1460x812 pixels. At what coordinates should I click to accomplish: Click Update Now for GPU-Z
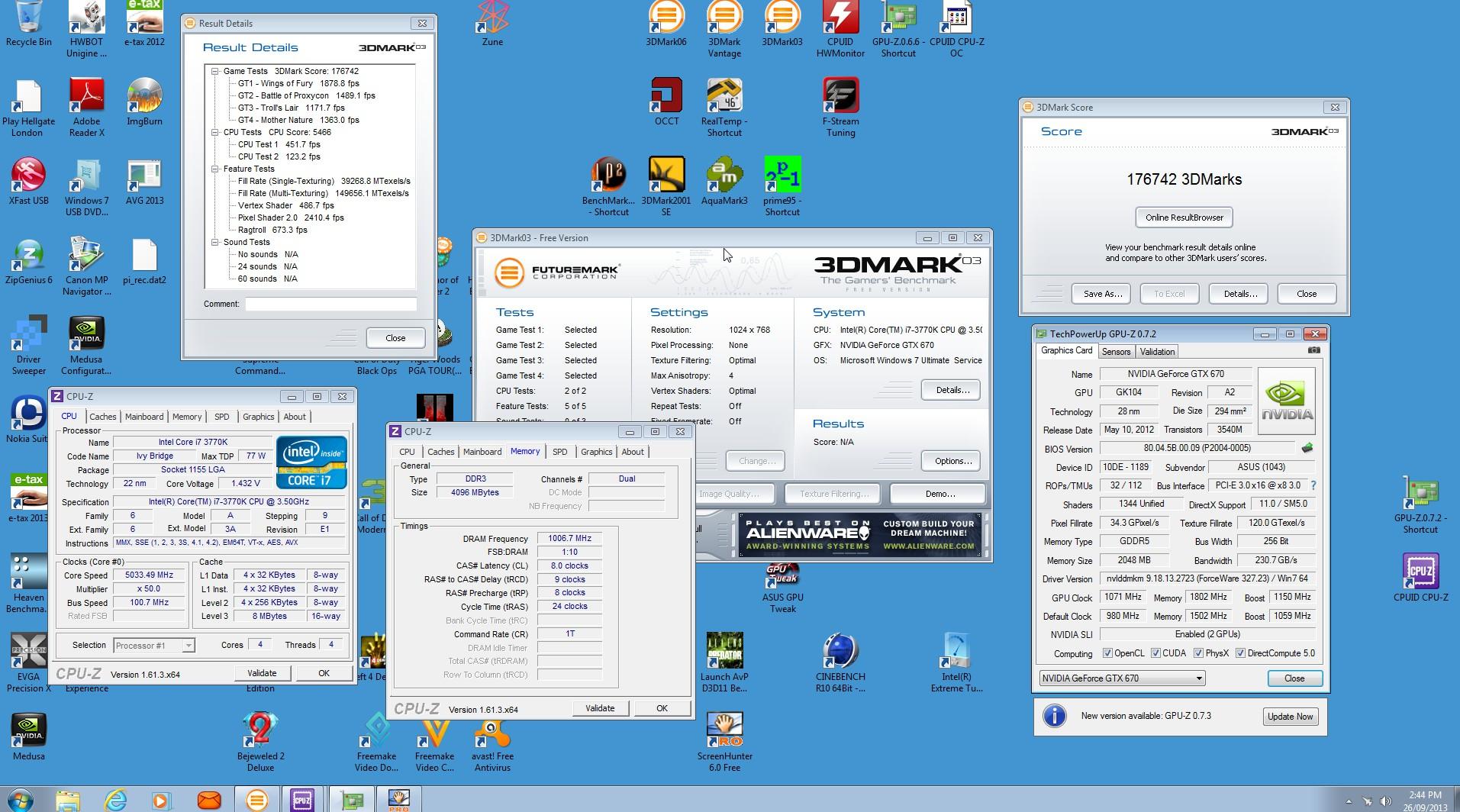click(x=1290, y=717)
